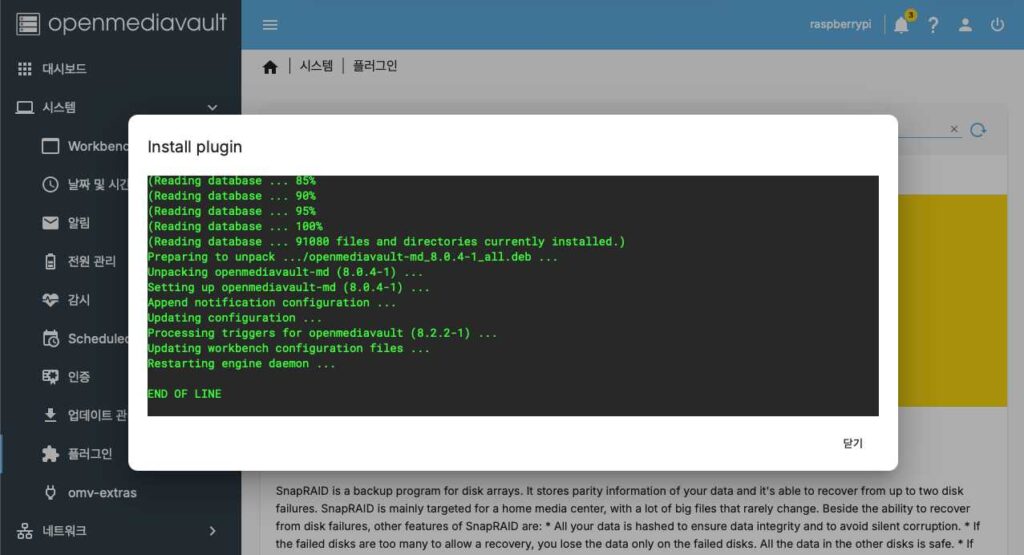Open 업데이트 관리 in the sidebar
The height and width of the screenshot is (555, 1024).
click(x=98, y=416)
